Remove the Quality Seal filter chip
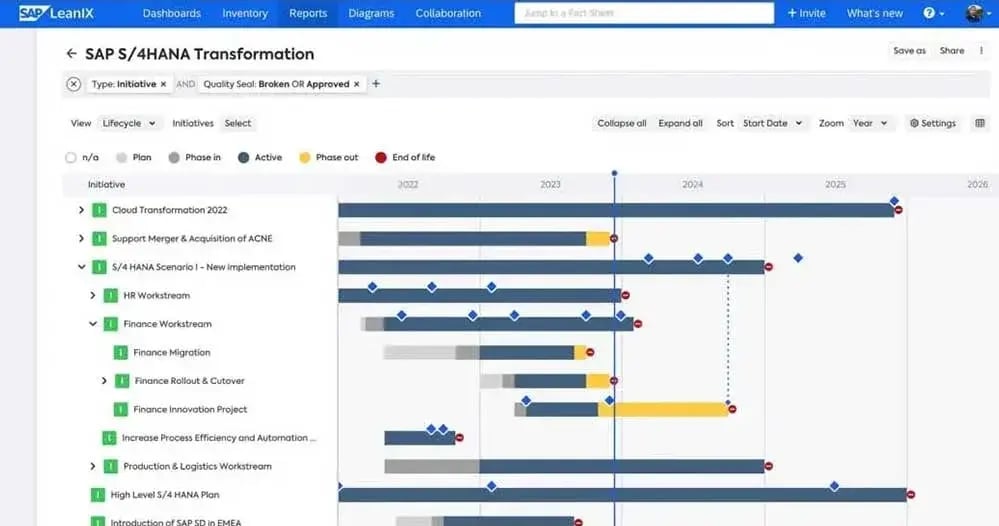The image size is (999, 526). pyautogui.click(x=357, y=84)
